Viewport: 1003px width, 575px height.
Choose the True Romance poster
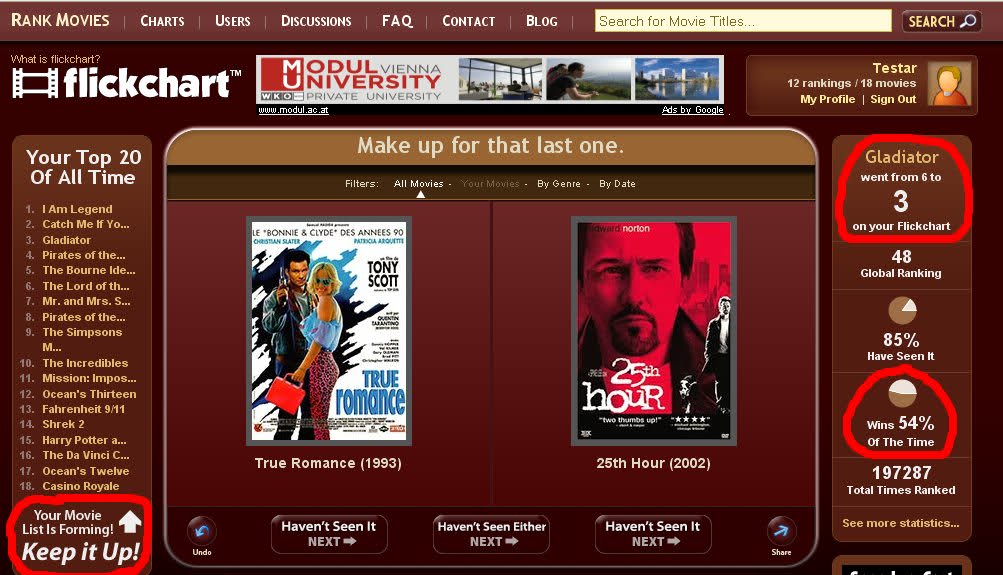coord(329,330)
